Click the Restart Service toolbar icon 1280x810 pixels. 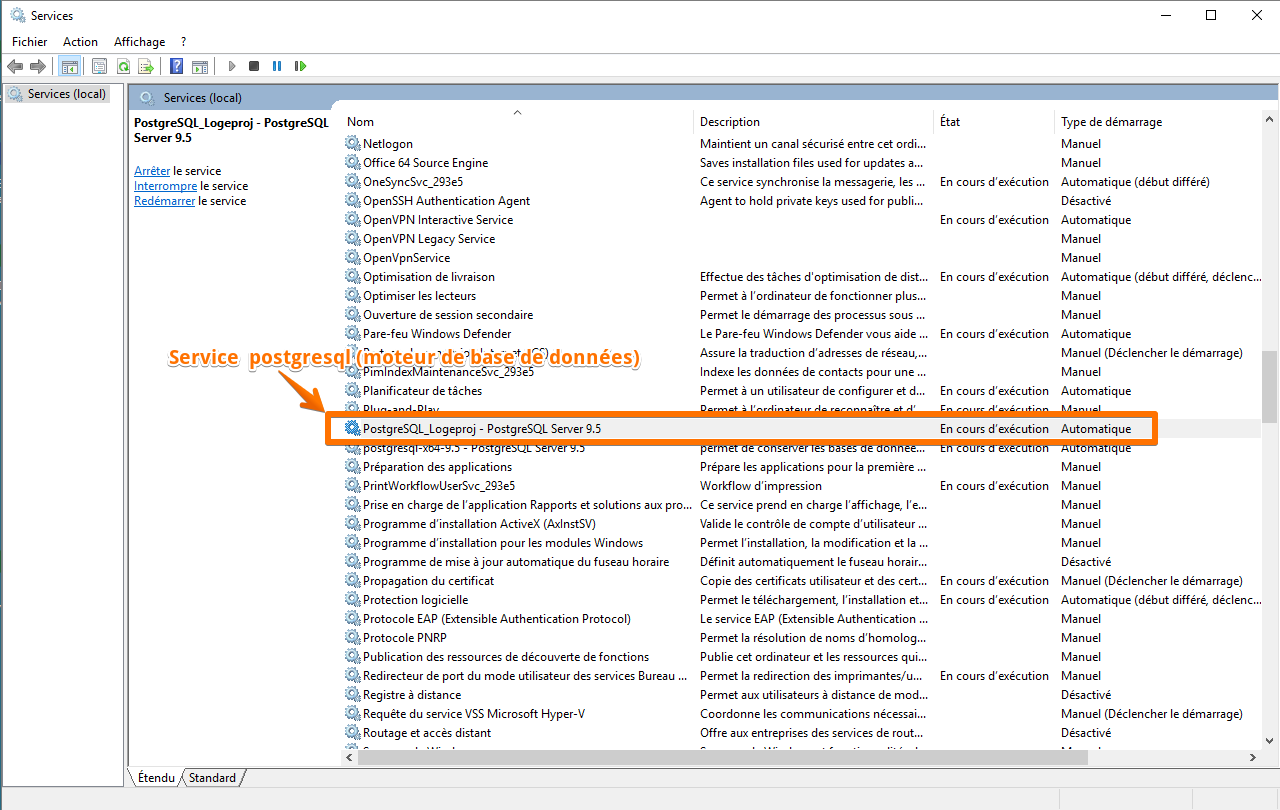click(x=300, y=66)
